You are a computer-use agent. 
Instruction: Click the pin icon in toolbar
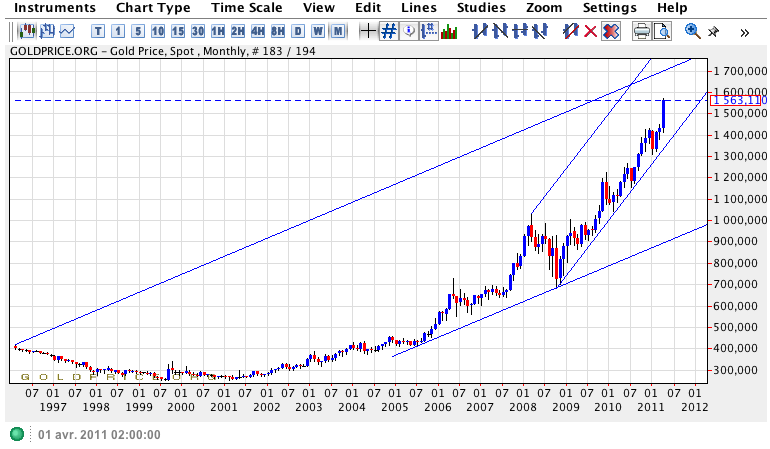712,31
